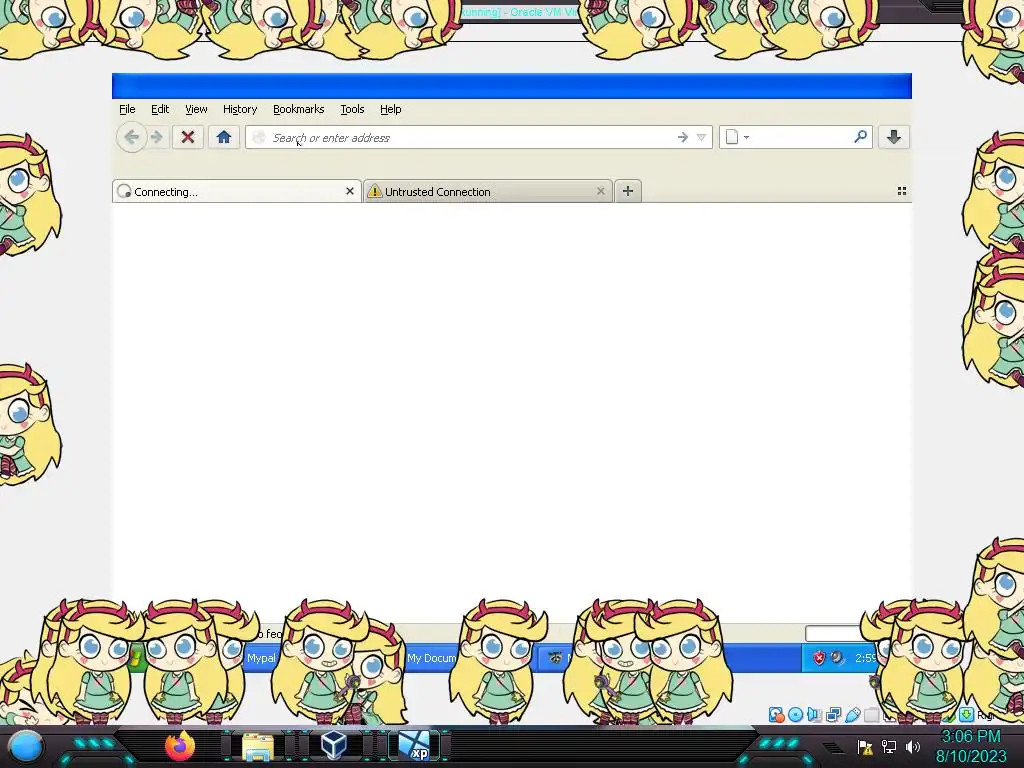Click the warning icon on Untrusted Connection tab
Image resolution: width=1024 pixels, height=768 pixels.
(374, 191)
